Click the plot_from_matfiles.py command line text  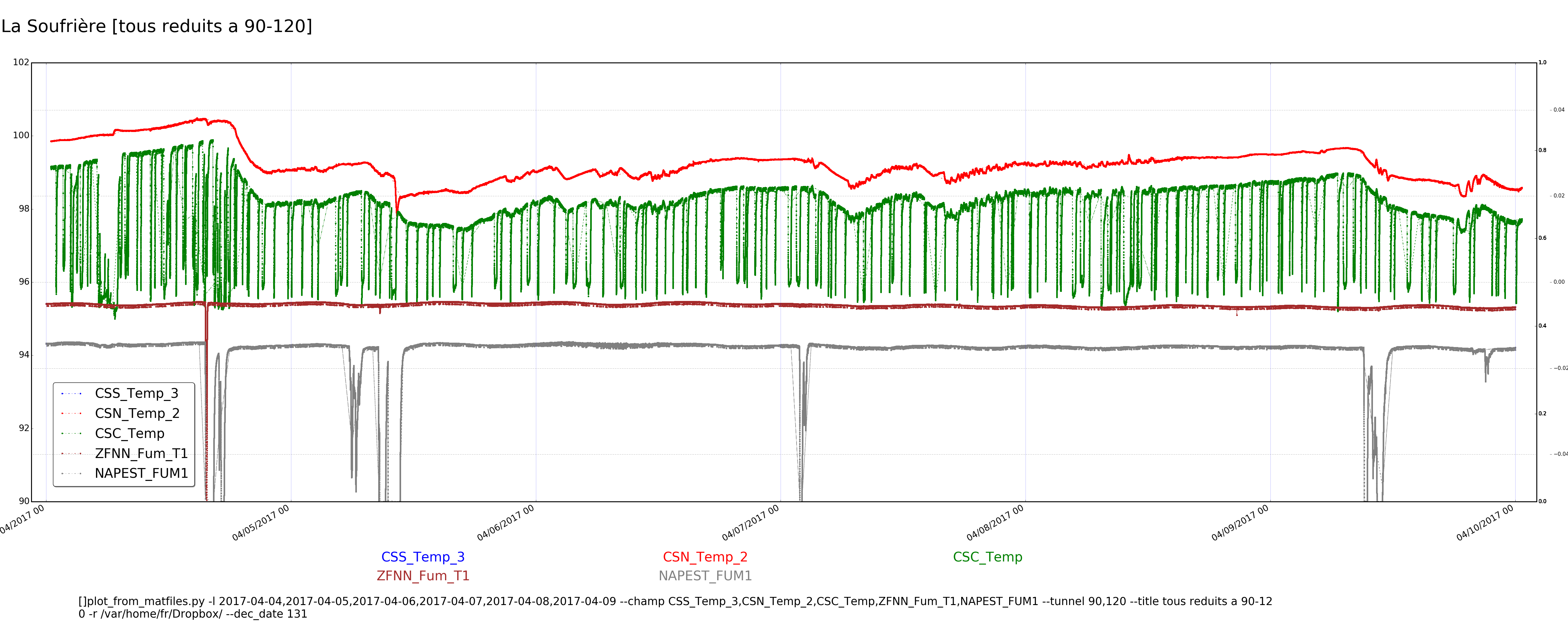click(676, 601)
